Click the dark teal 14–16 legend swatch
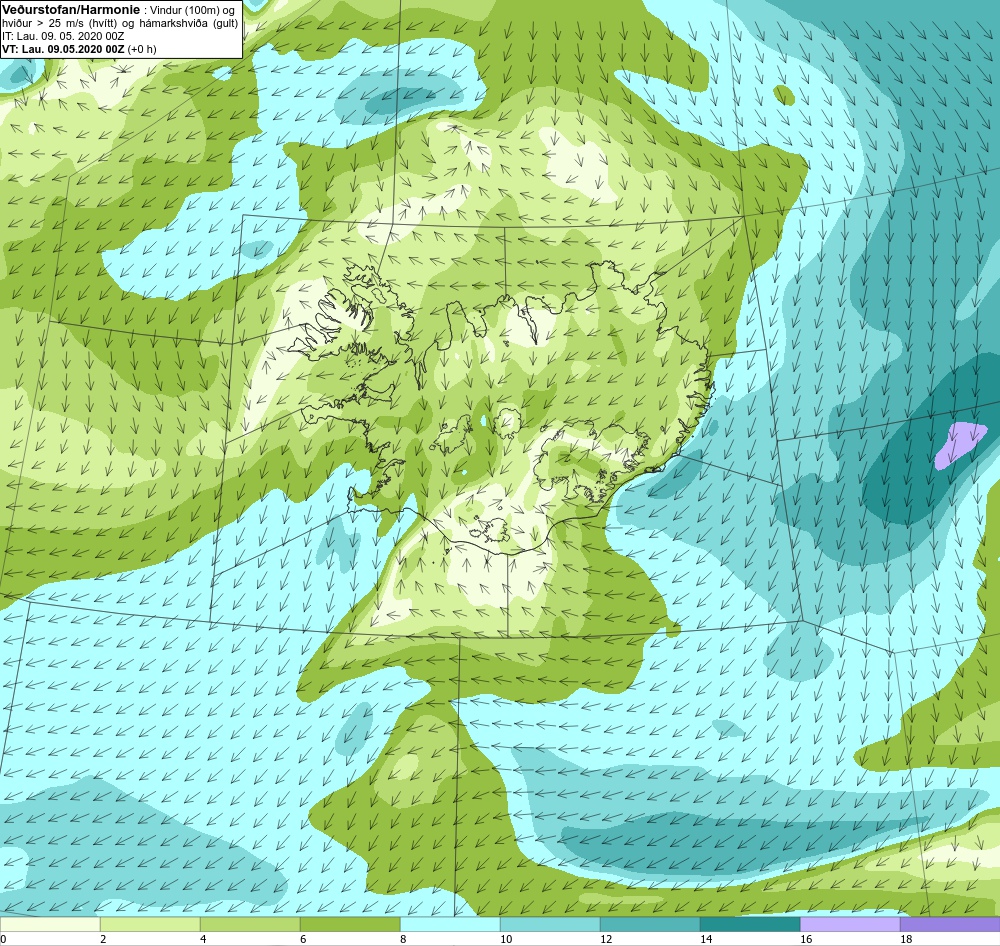 click(750, 924)
